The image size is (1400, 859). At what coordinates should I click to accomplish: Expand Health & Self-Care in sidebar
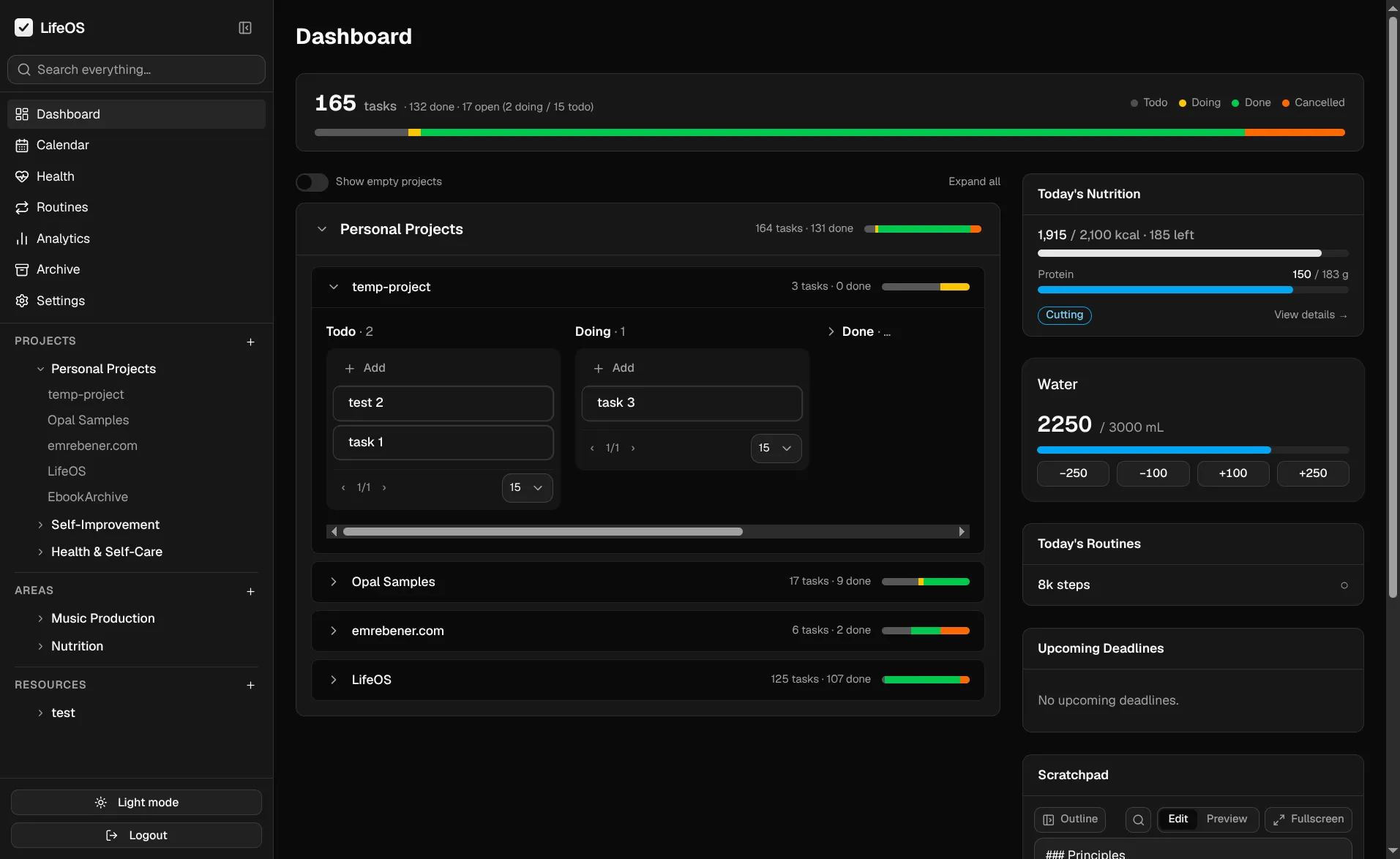point(40,552)
